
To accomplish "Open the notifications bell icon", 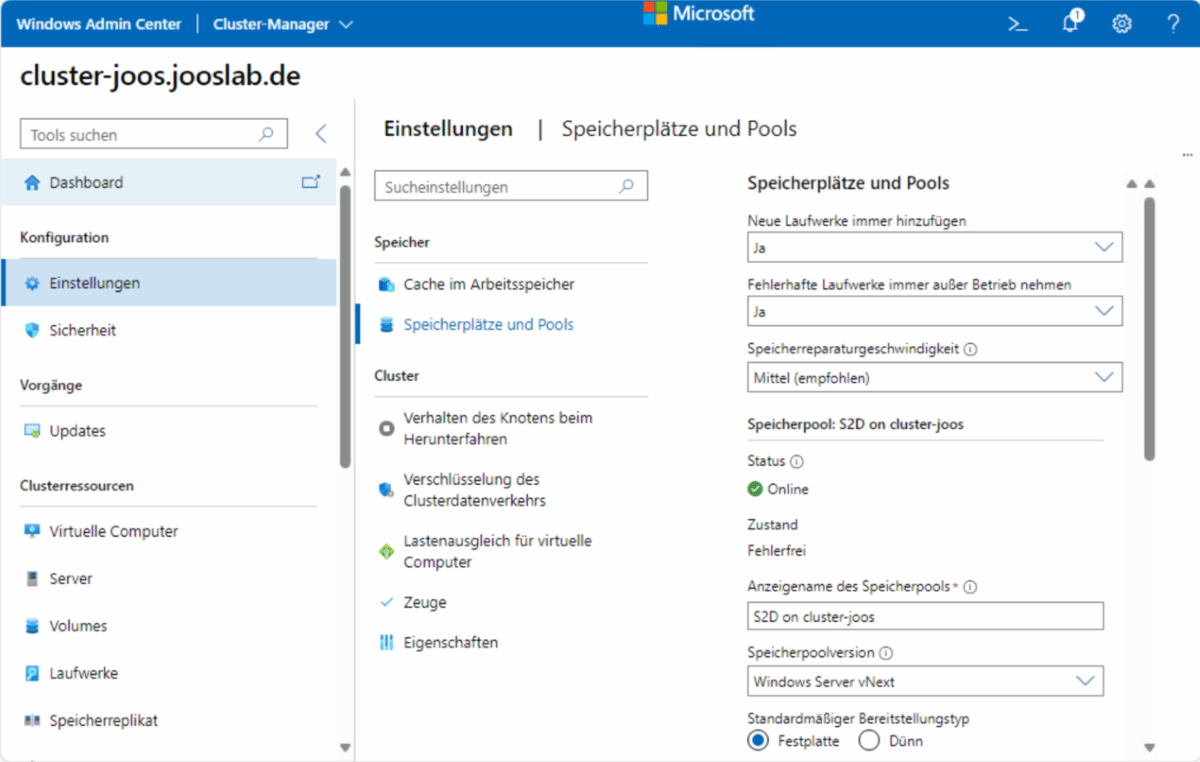I will tap(1070, 23).
